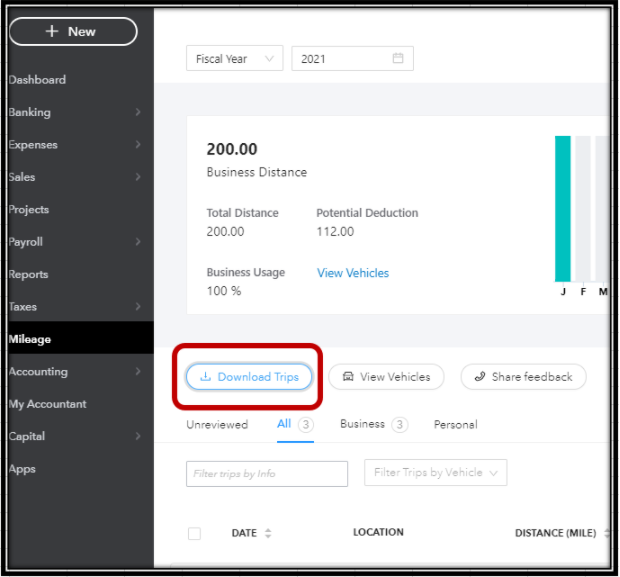Expand the Payroll sidebar submenu
Screen dimensions: 620x577
click(x=138, y=242)
